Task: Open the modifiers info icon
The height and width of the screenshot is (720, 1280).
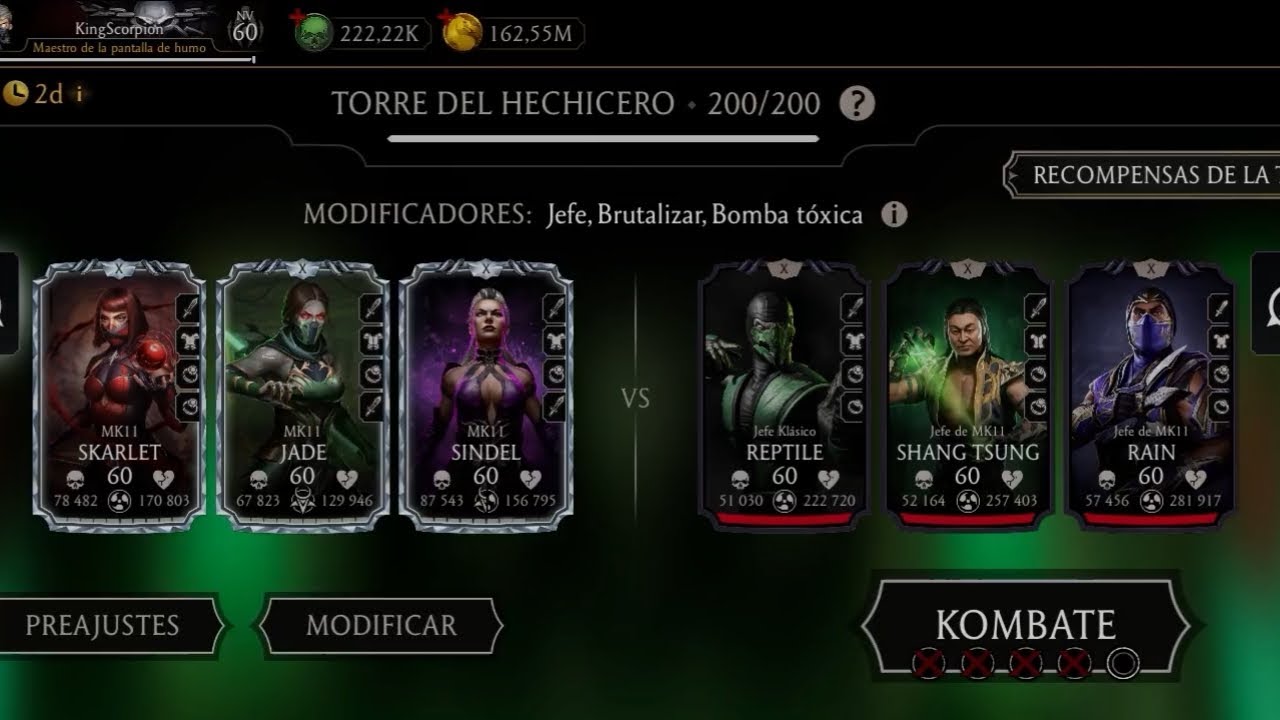Action: [894, 214]
